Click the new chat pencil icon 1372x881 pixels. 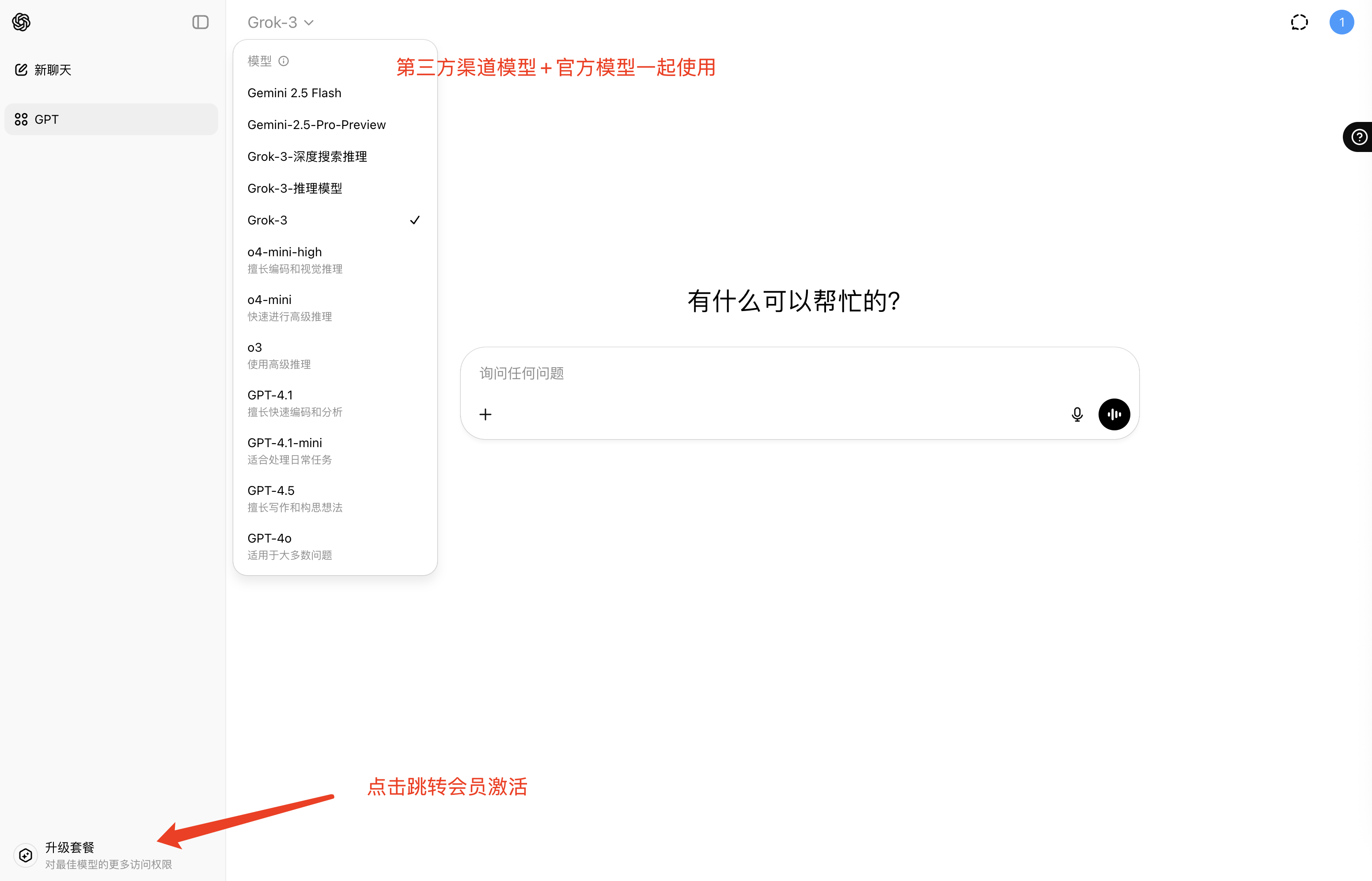(21, 70)
